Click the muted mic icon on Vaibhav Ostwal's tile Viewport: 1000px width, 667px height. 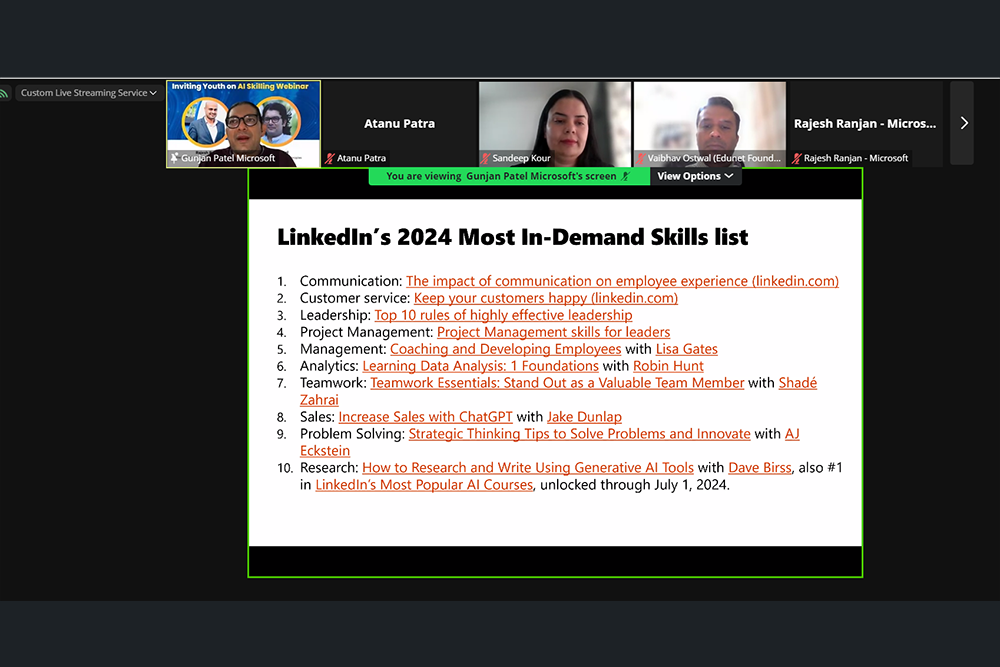pyautogui.click(x=640, y=158)
